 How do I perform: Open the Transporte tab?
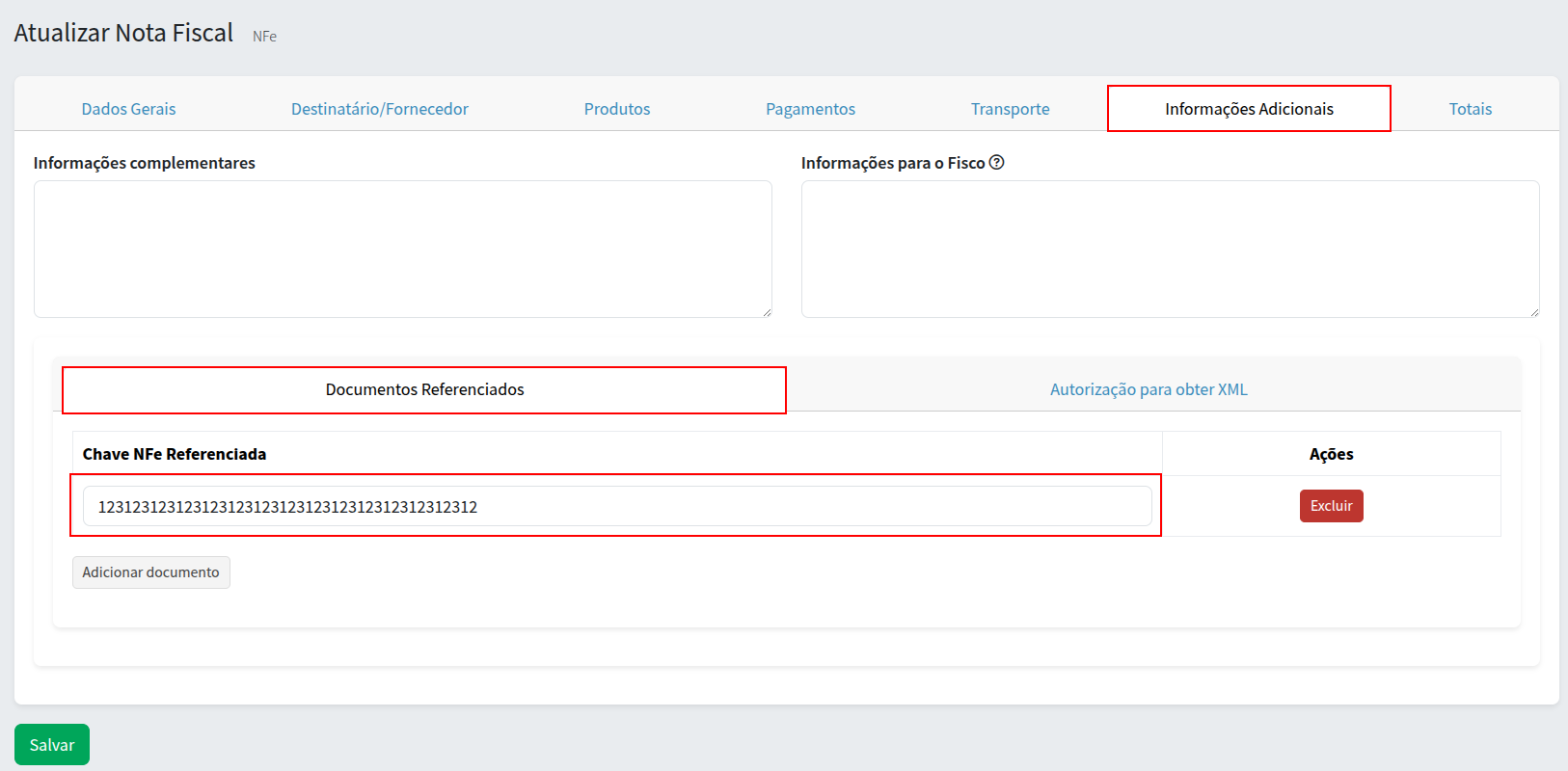pyautogui.click(x=1010, y=109)
